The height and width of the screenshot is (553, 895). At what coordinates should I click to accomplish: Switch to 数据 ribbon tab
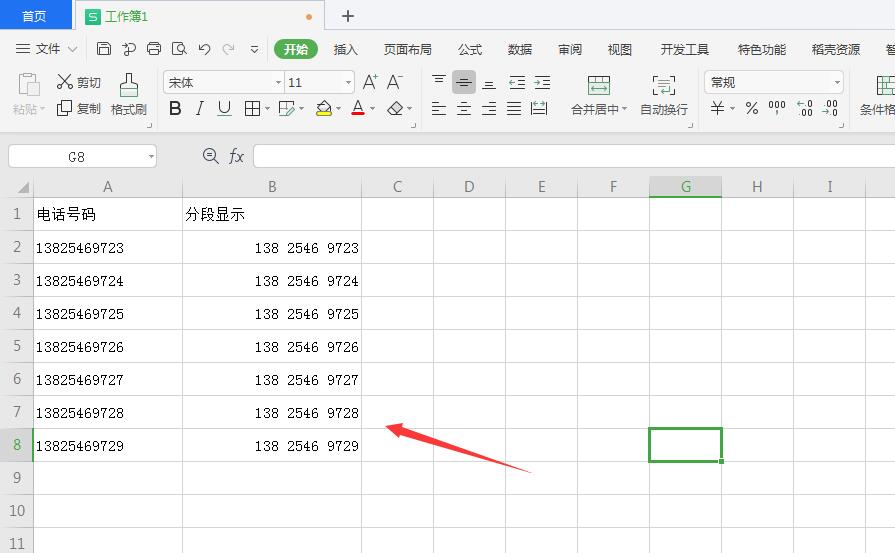(519, 50)
